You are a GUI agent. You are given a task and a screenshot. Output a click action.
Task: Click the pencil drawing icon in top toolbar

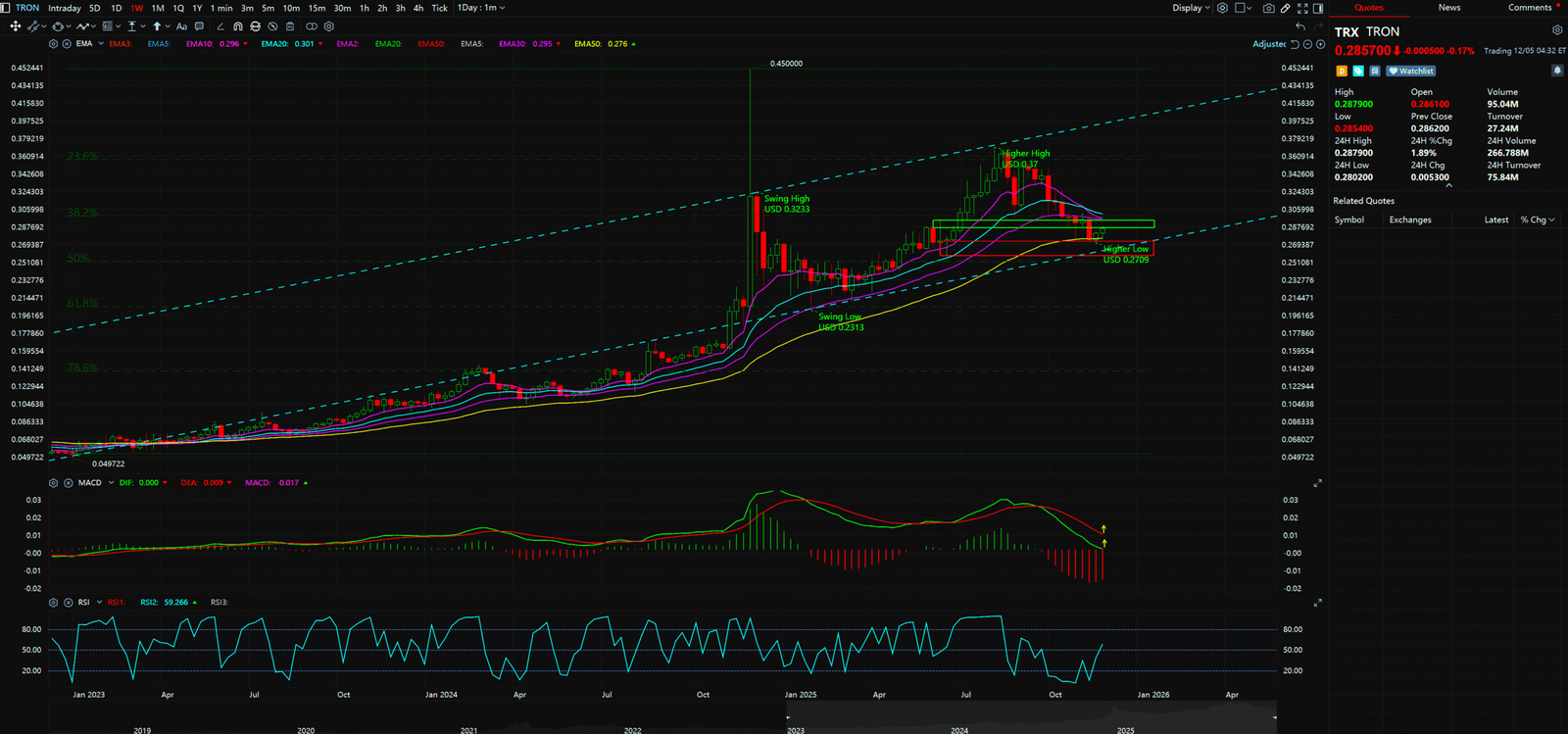(x=1285, y=8)
